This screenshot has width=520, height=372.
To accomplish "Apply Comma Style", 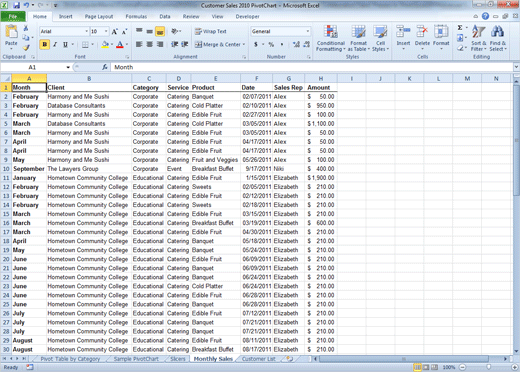I will tap(282, 44).
